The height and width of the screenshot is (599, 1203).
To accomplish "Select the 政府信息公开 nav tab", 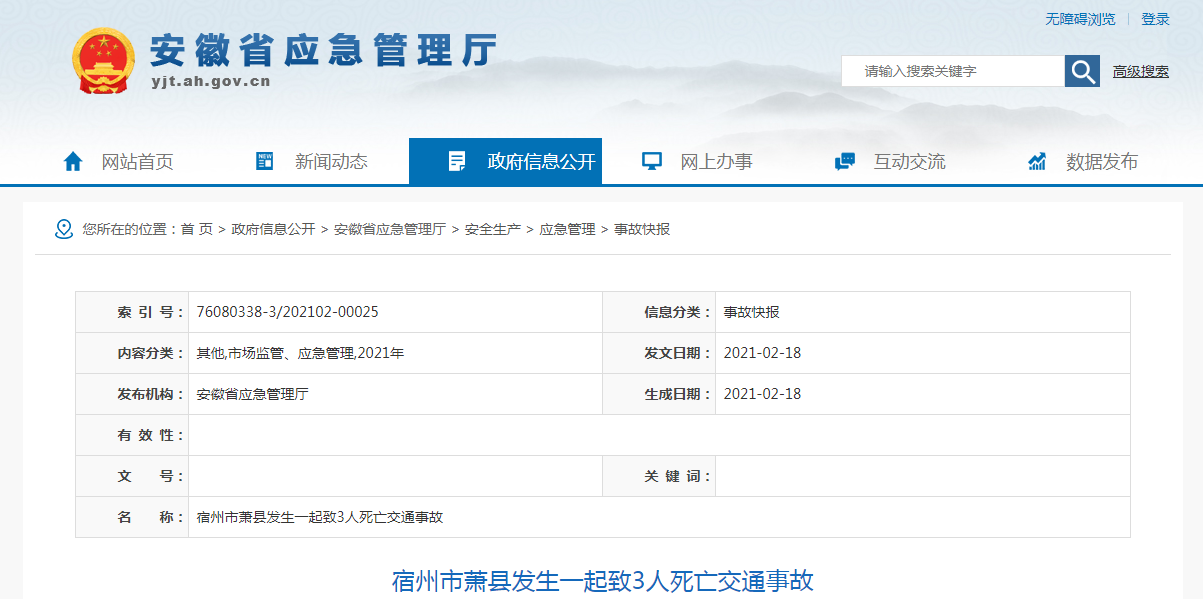I will tap(505, 161).
